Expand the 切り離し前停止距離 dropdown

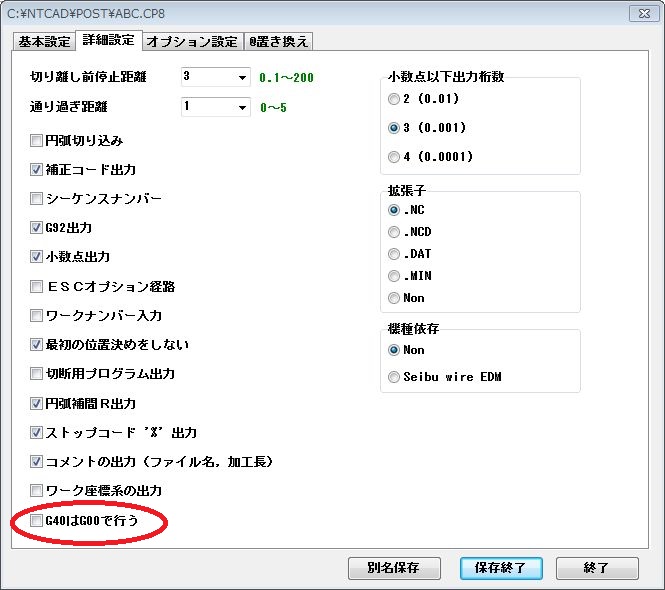242,77
